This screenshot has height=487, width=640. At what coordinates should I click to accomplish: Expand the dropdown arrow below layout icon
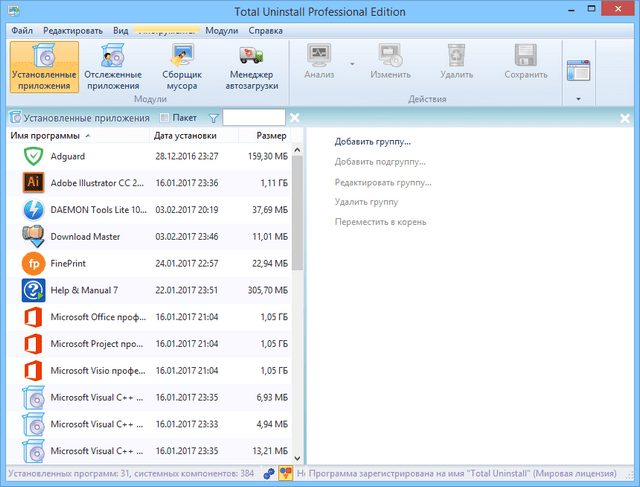click(578, 99)
